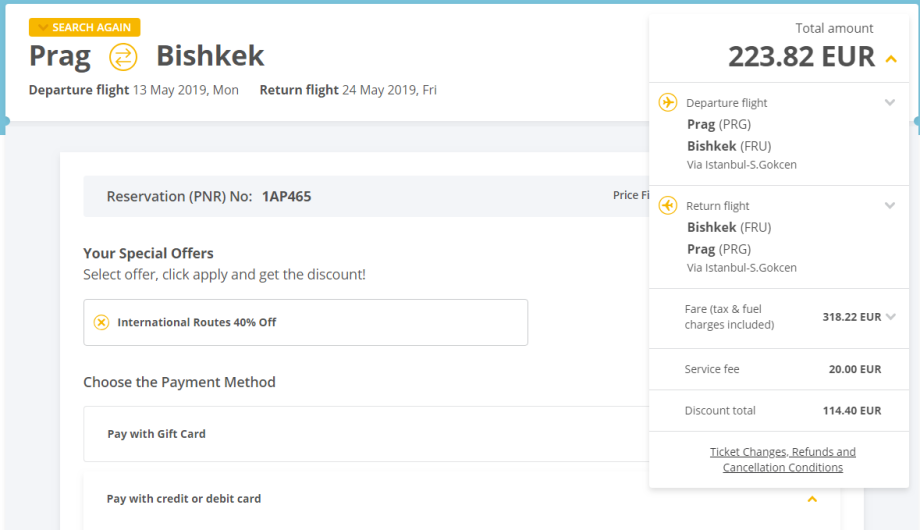Choose Pay with Gift Card method
920x530 pixels.
click(x=157, y=434)
